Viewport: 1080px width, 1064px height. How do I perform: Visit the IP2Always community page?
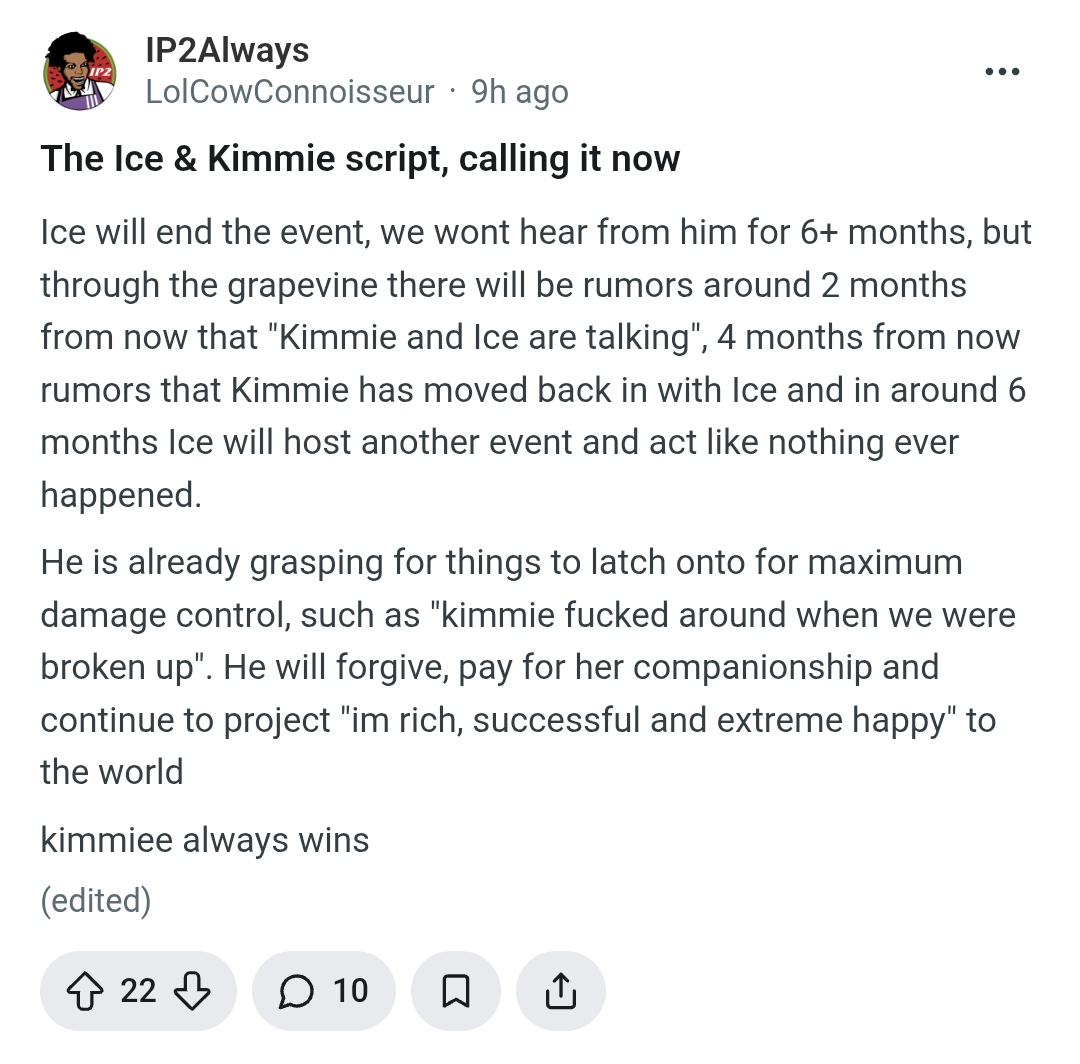point(227,50)
